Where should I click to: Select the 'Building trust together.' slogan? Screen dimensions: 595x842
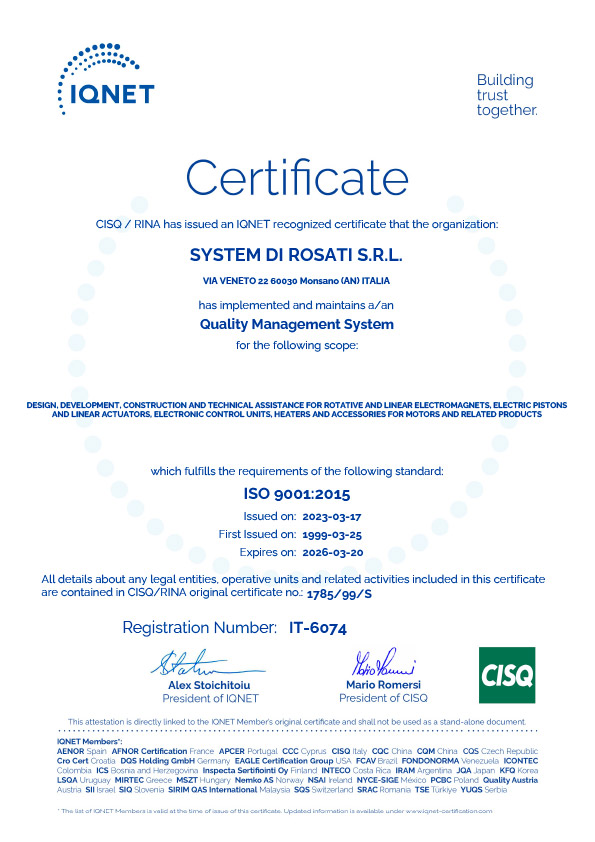click(x=506, y=95)
